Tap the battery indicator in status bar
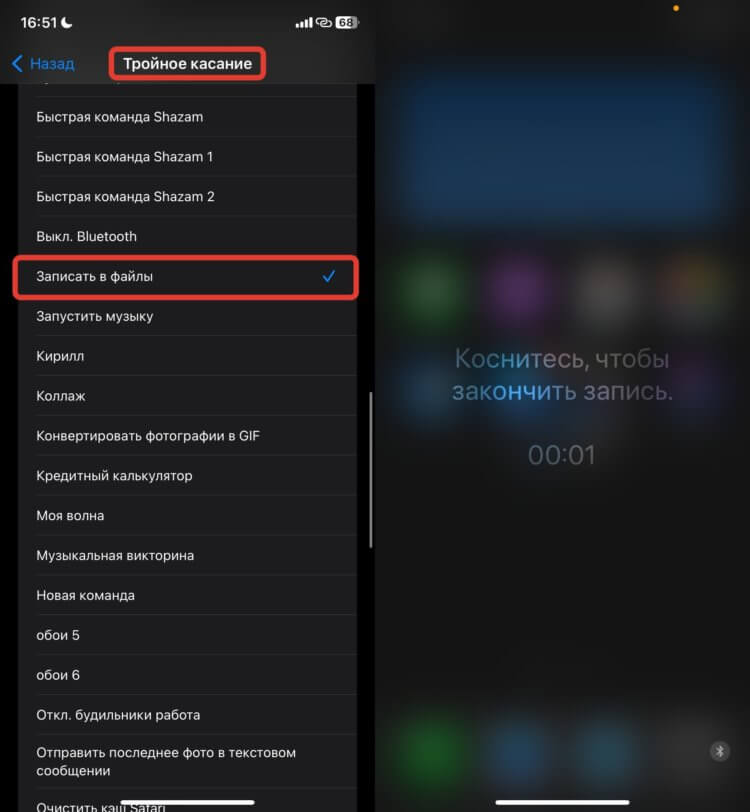Screen dimensions: 750x812 [x=347, y=22]
